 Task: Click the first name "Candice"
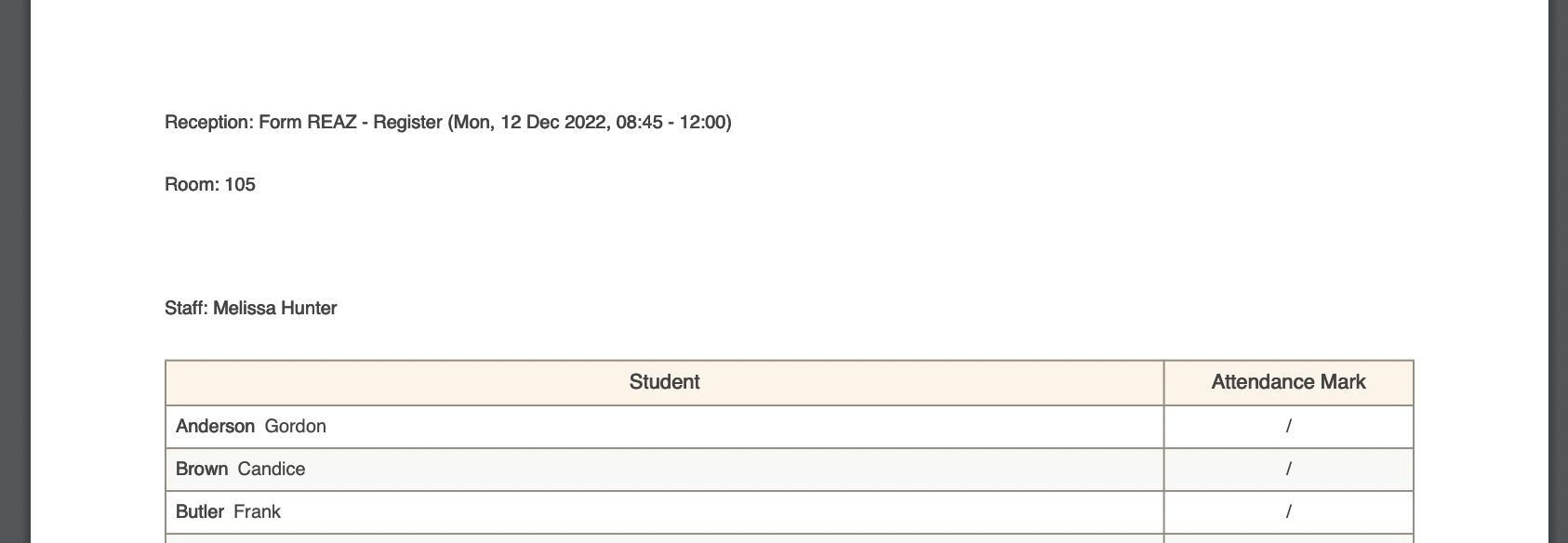272,470
